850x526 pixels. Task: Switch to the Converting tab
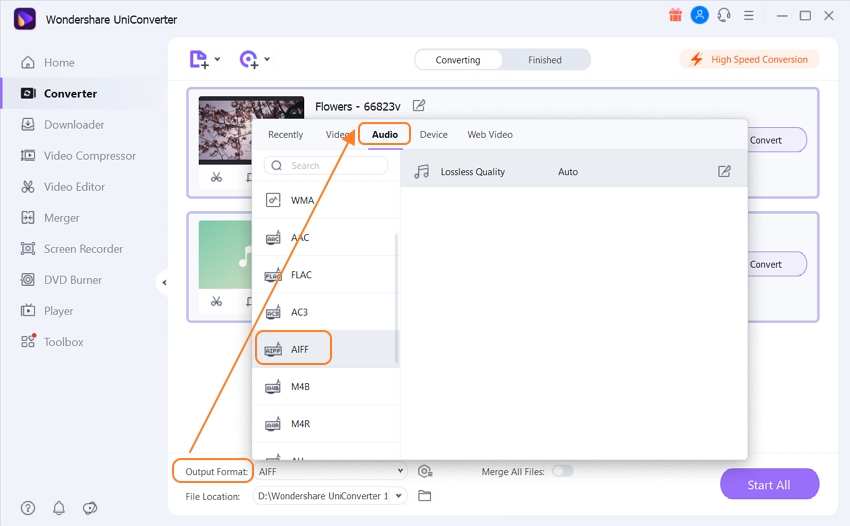458,60
